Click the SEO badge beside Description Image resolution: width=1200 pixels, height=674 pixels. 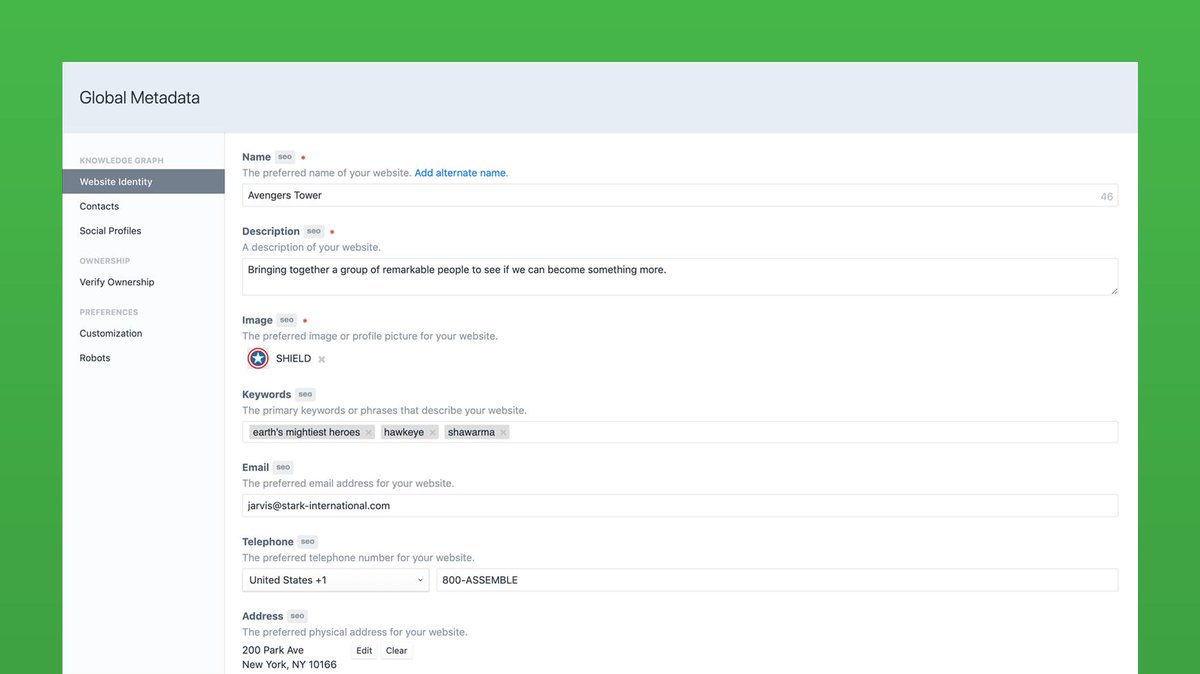click(x=313, y=231)
